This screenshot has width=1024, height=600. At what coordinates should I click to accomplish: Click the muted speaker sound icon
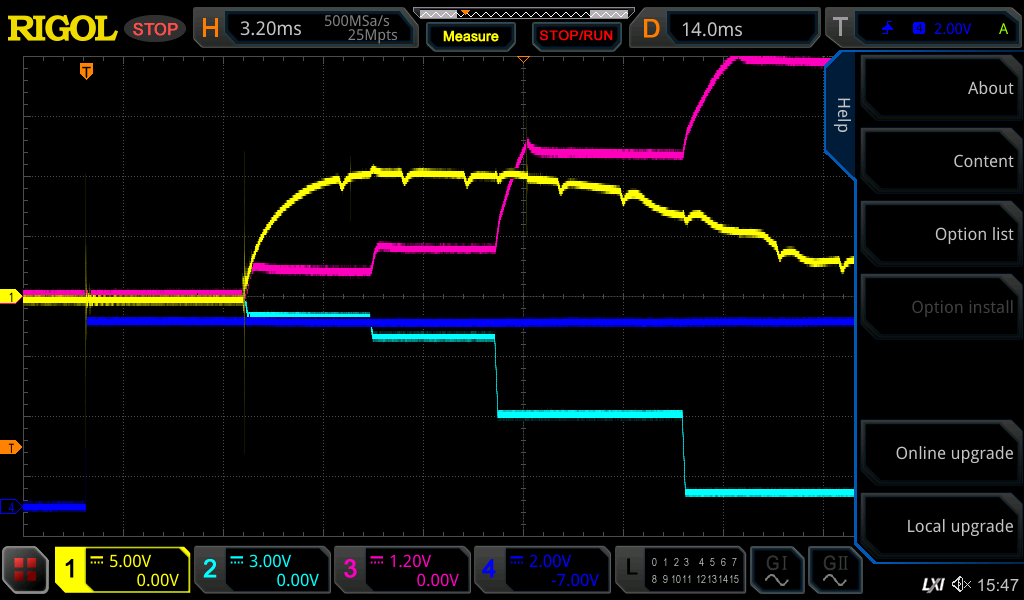click(x=962, y=584)
